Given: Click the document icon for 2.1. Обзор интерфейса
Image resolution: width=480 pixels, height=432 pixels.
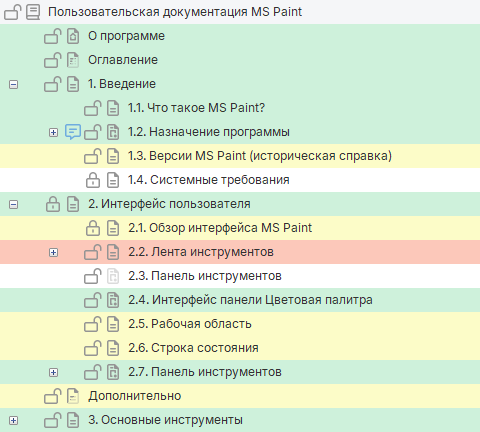Looking at the screenshot, I should [113, 228].
